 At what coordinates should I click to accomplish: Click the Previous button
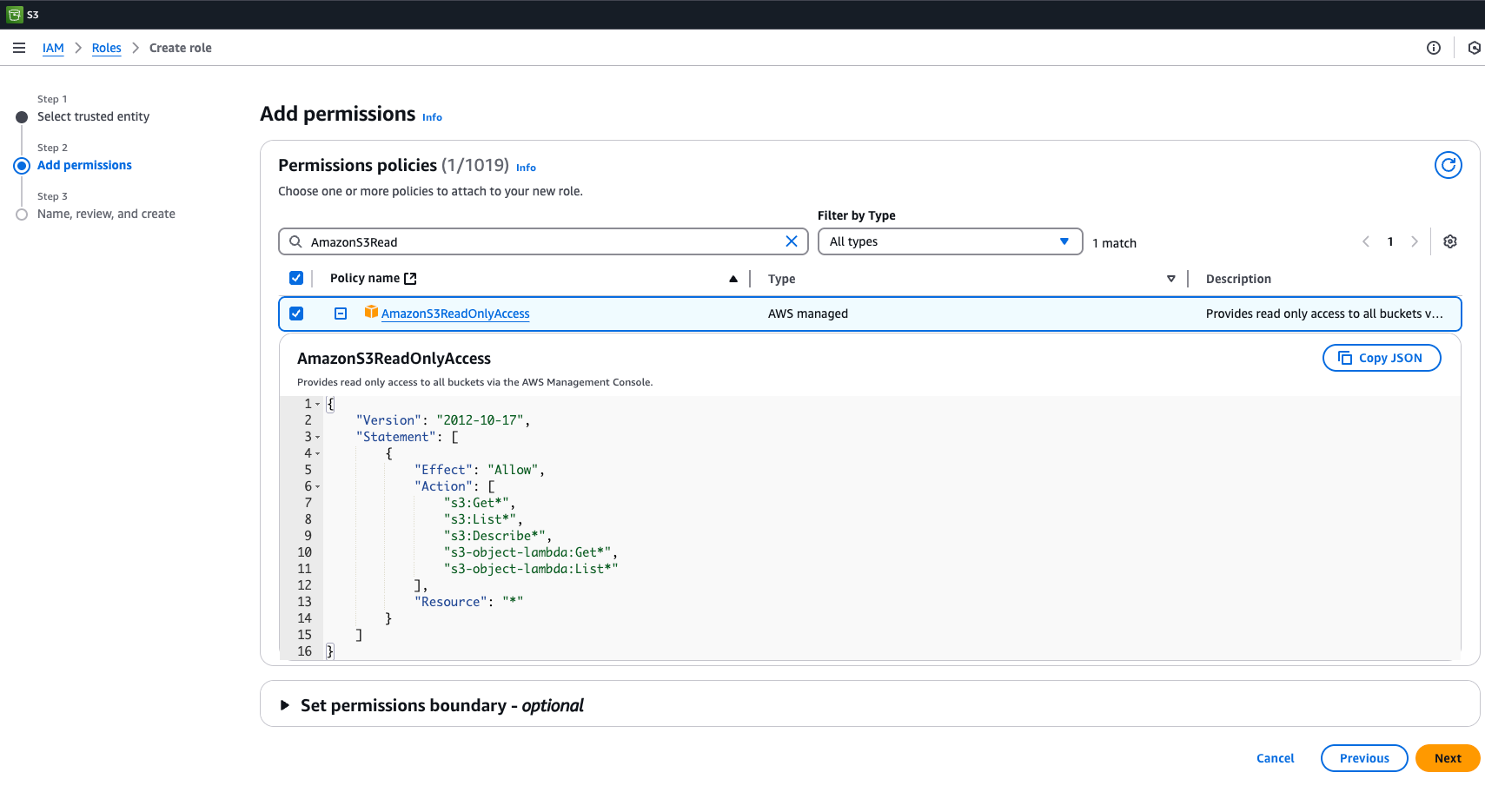1364,758
